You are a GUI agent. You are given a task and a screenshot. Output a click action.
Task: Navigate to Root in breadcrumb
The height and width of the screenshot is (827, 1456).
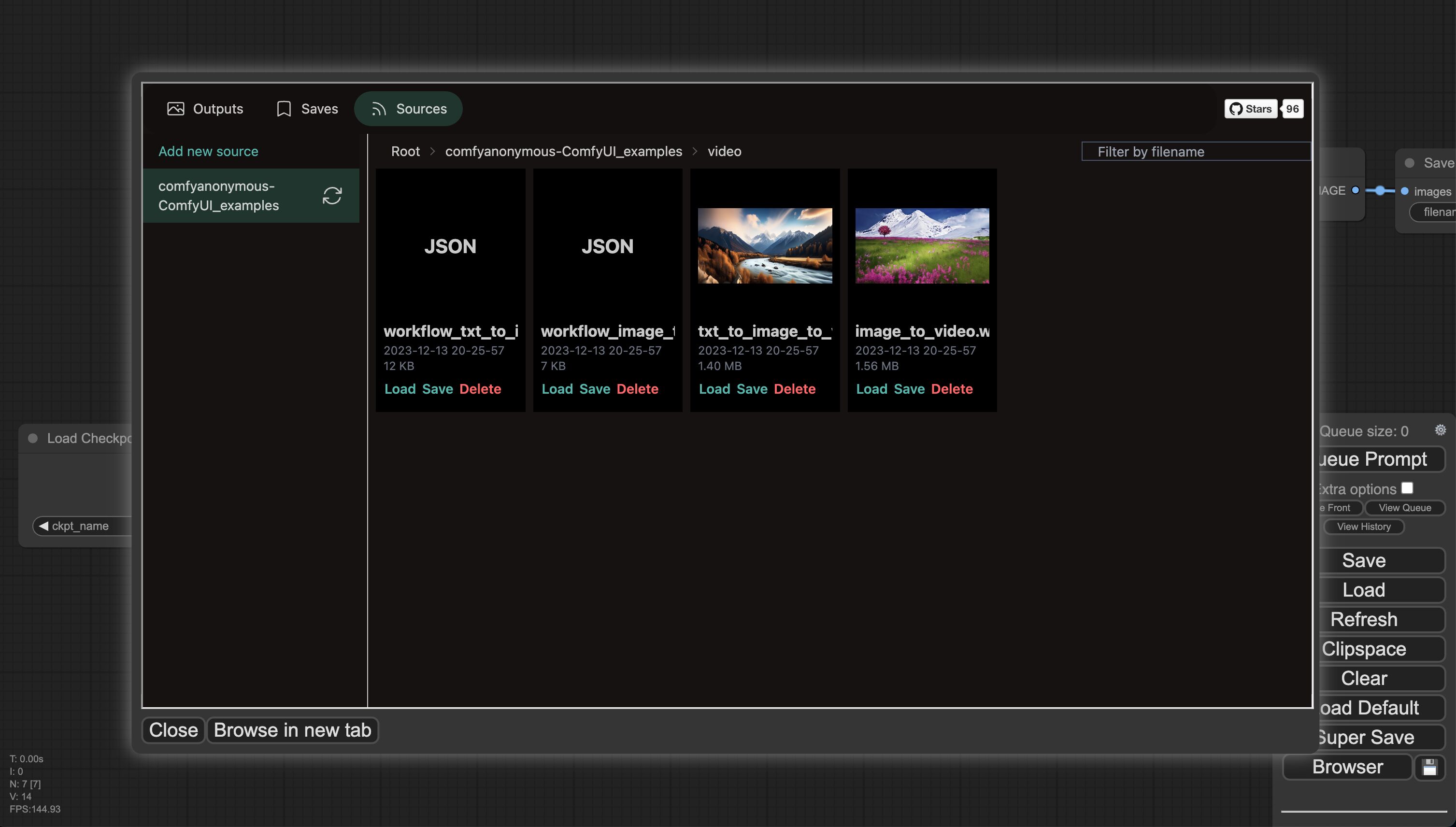[x=405, y=151]
